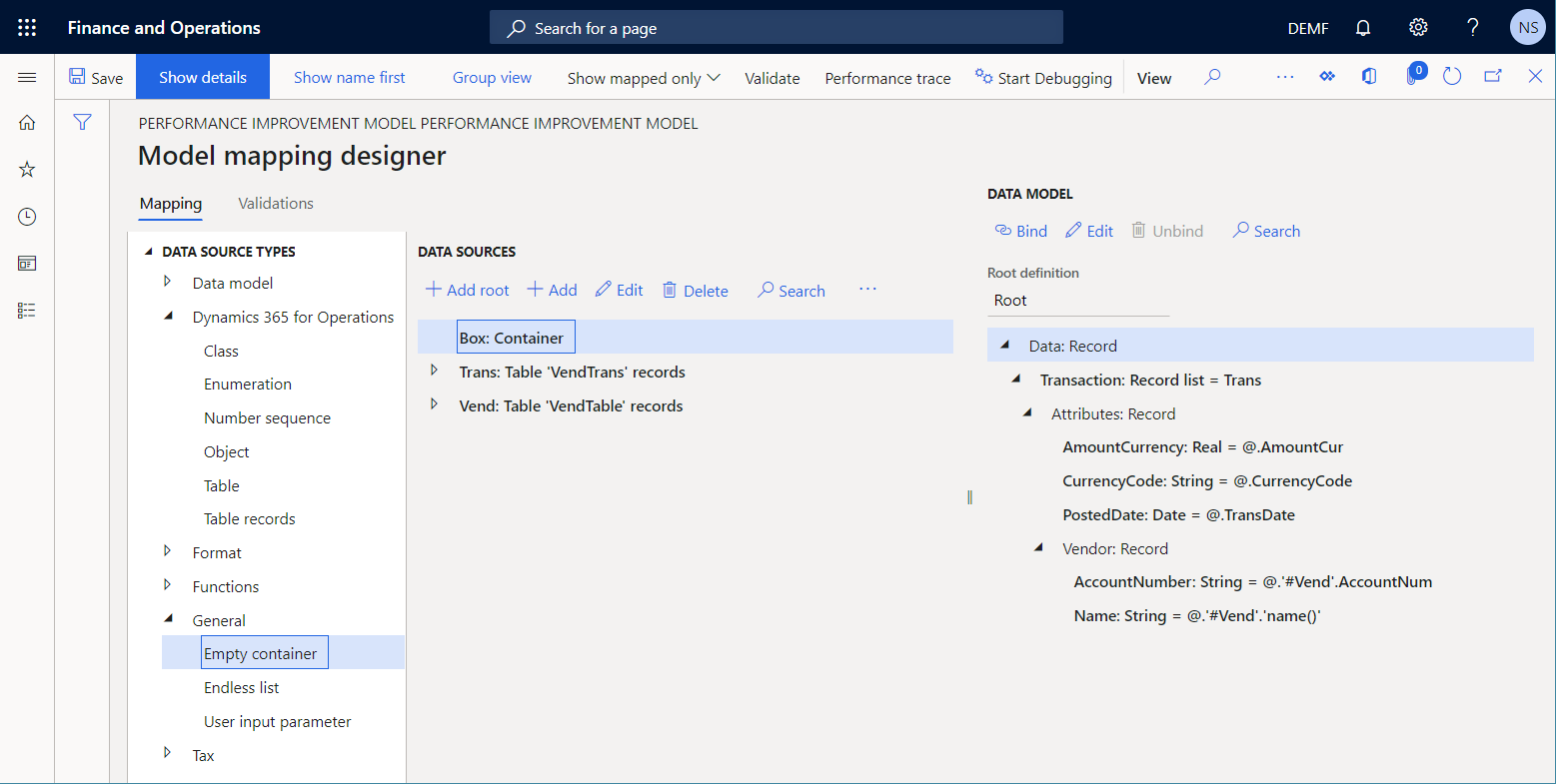Collapse Dynamics 365 for Operations node
This screenshot has width=1556, height=784.
coord(168,317)
